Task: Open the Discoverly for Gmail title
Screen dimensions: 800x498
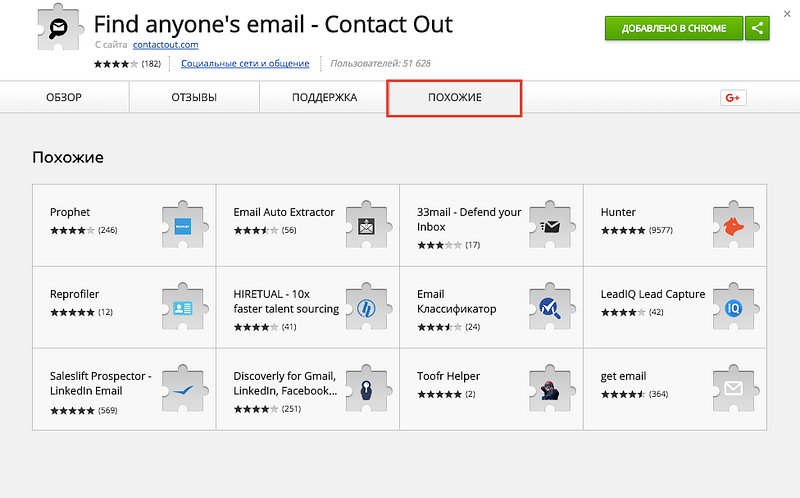Action: point(285,383)
